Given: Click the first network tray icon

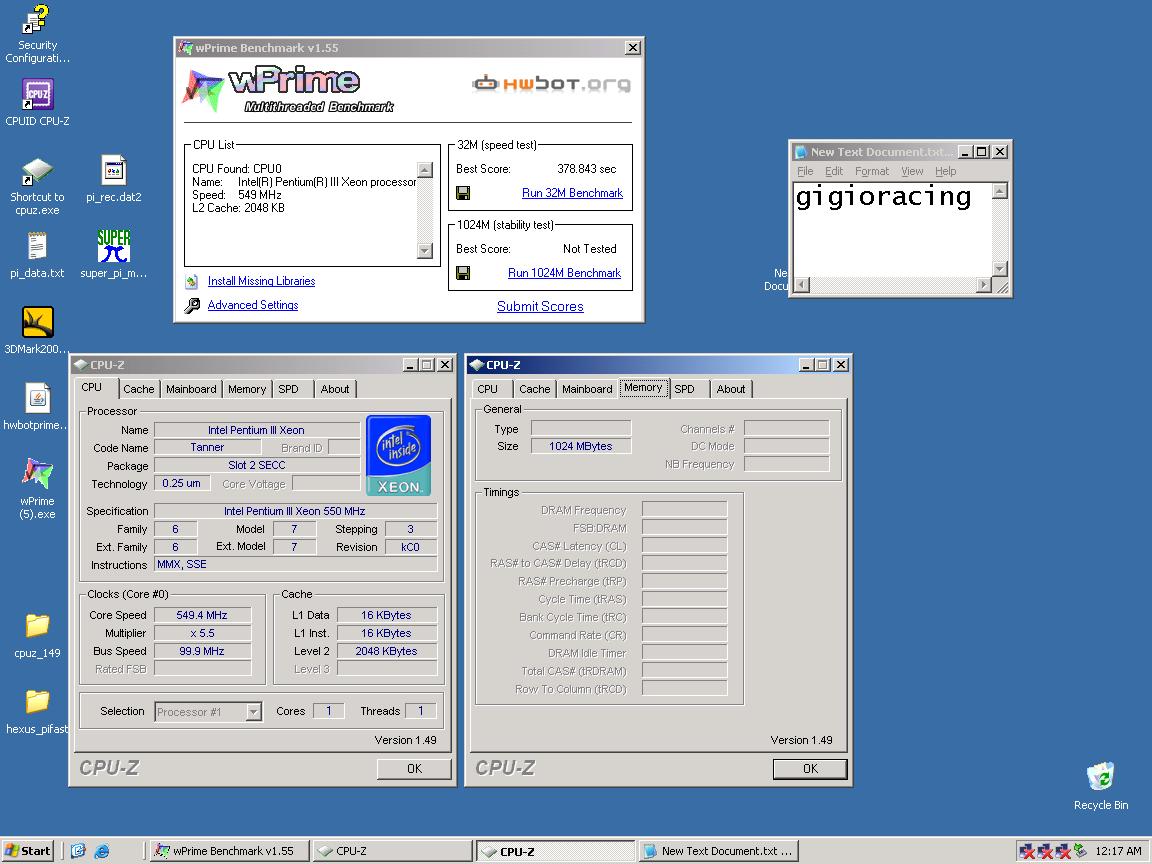Looking at the screenshot, I should [1027, 851].
